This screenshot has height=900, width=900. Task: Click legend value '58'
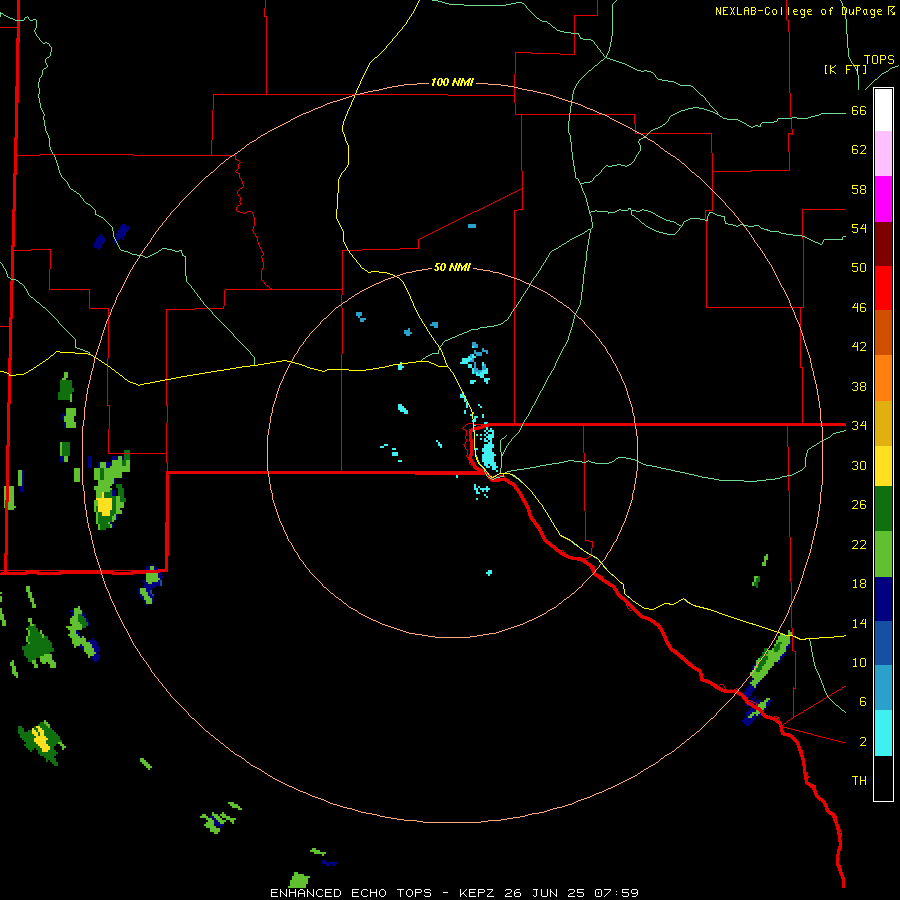click(x=859, y=189)
